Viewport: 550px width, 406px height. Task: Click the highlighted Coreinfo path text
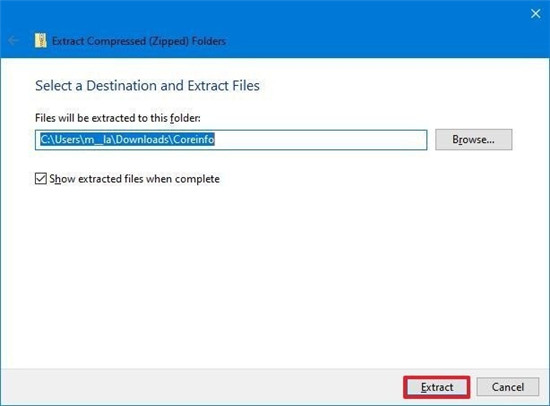127,140
